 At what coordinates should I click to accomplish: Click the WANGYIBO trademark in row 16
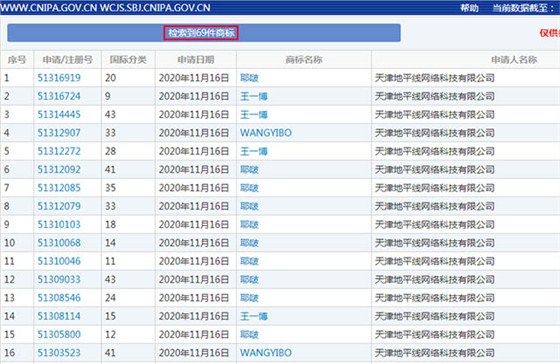[266, 353]
